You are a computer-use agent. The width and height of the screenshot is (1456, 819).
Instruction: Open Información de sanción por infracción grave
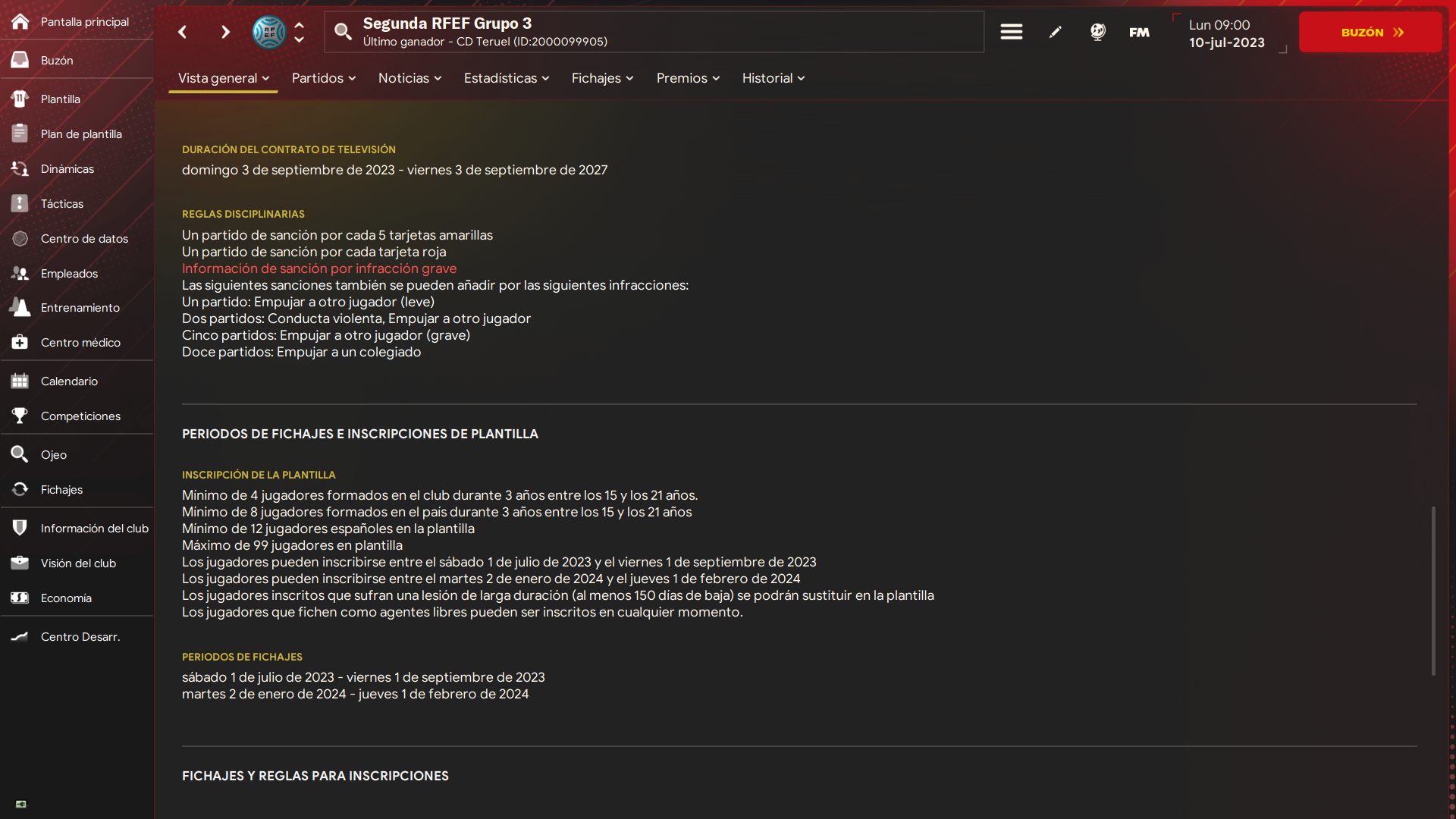pyautogui.click(x=319, y=268)
